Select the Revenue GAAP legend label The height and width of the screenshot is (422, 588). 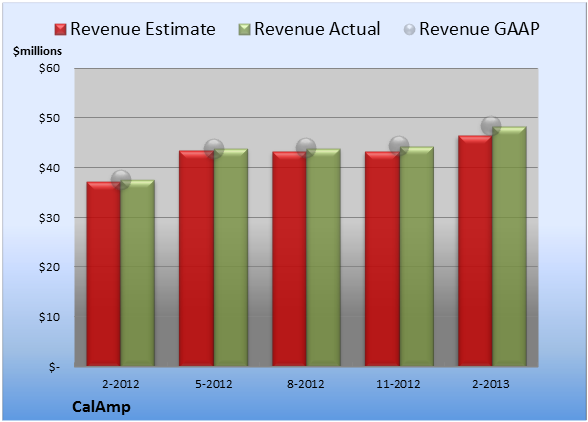click(x=479, y=29)
